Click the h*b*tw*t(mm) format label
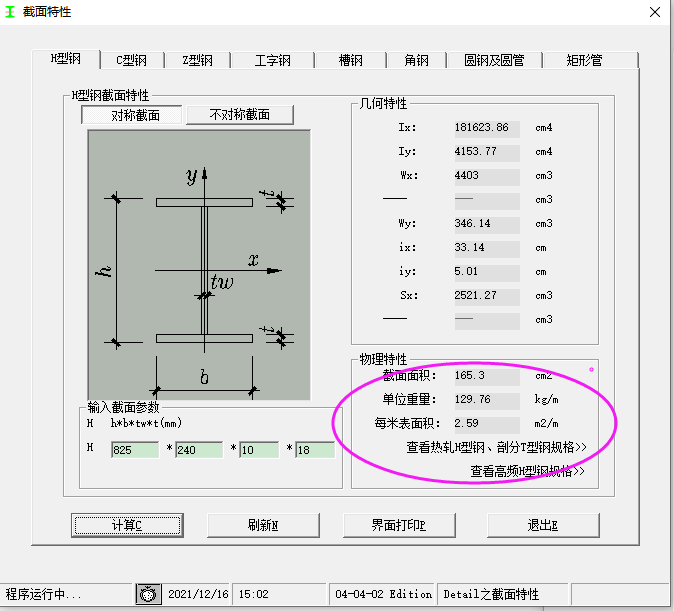The width and height of the screenshot is (674, 611). pyautogui.click(x=146, y=424)
